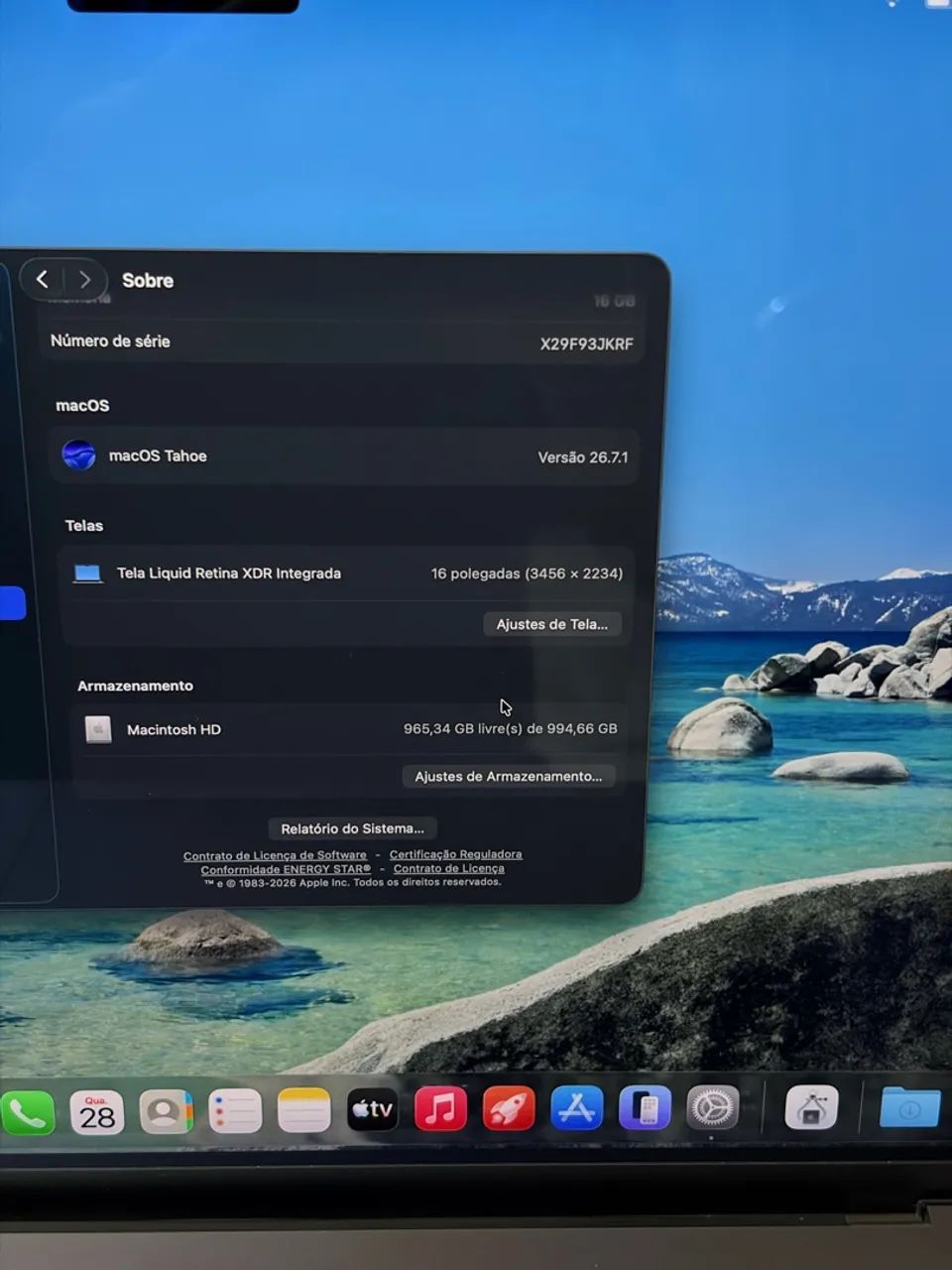The width and height of the screenshot is (952, 1270).
Task: Click the Armazenamento section heading
Action: [x=135, y=686]
